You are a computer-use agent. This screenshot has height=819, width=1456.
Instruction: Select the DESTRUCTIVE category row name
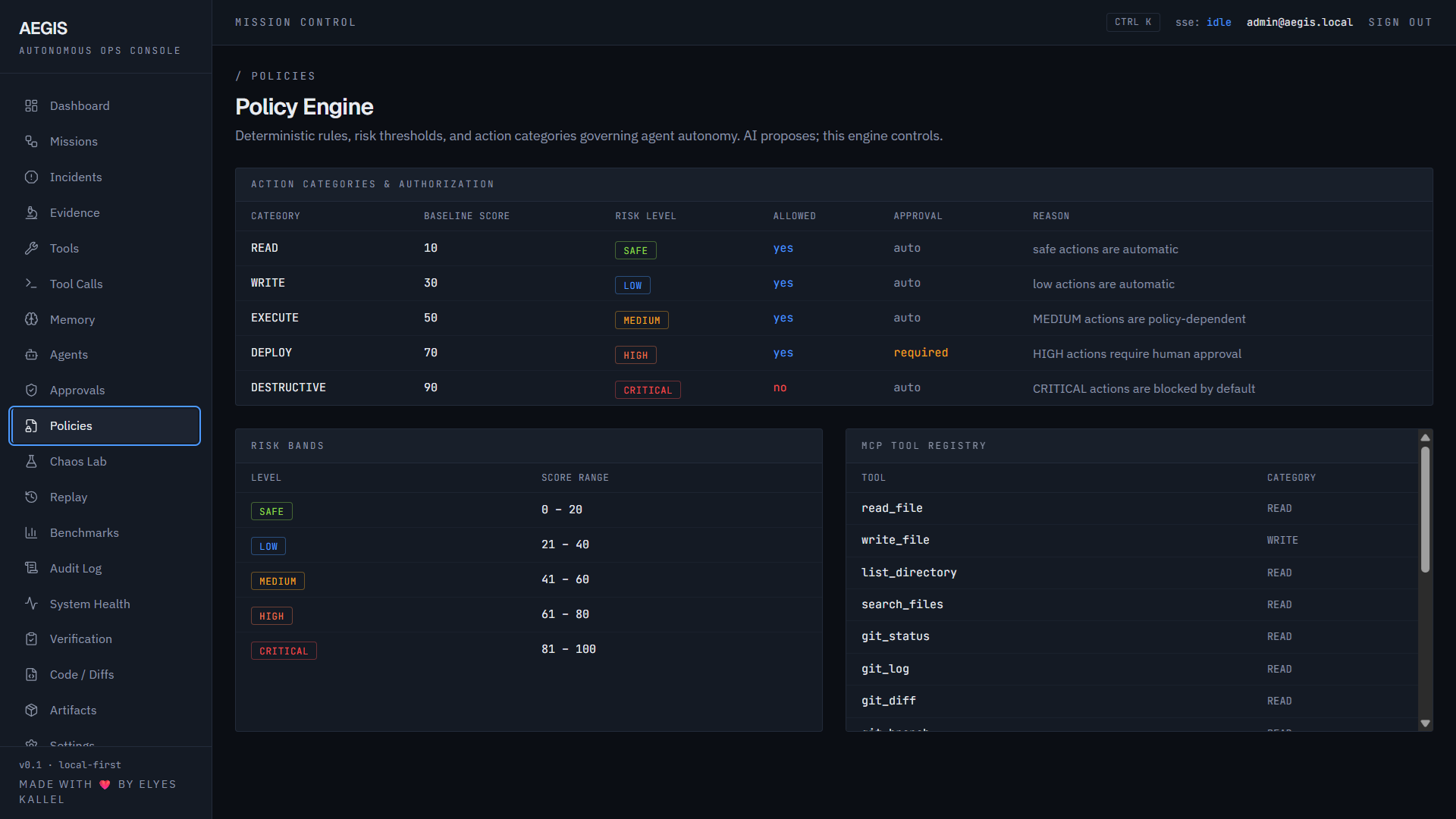pyautogui.click(x=288, y=388)
